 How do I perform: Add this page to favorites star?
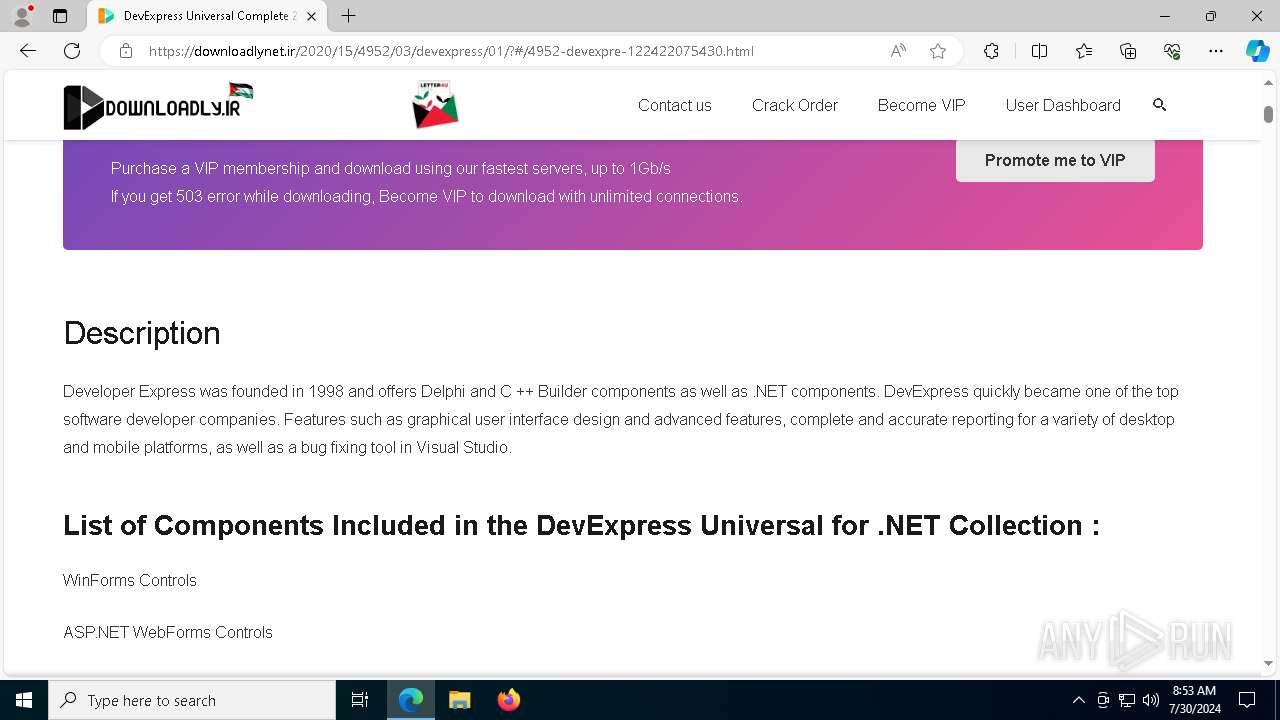click(x=938, y=51)
